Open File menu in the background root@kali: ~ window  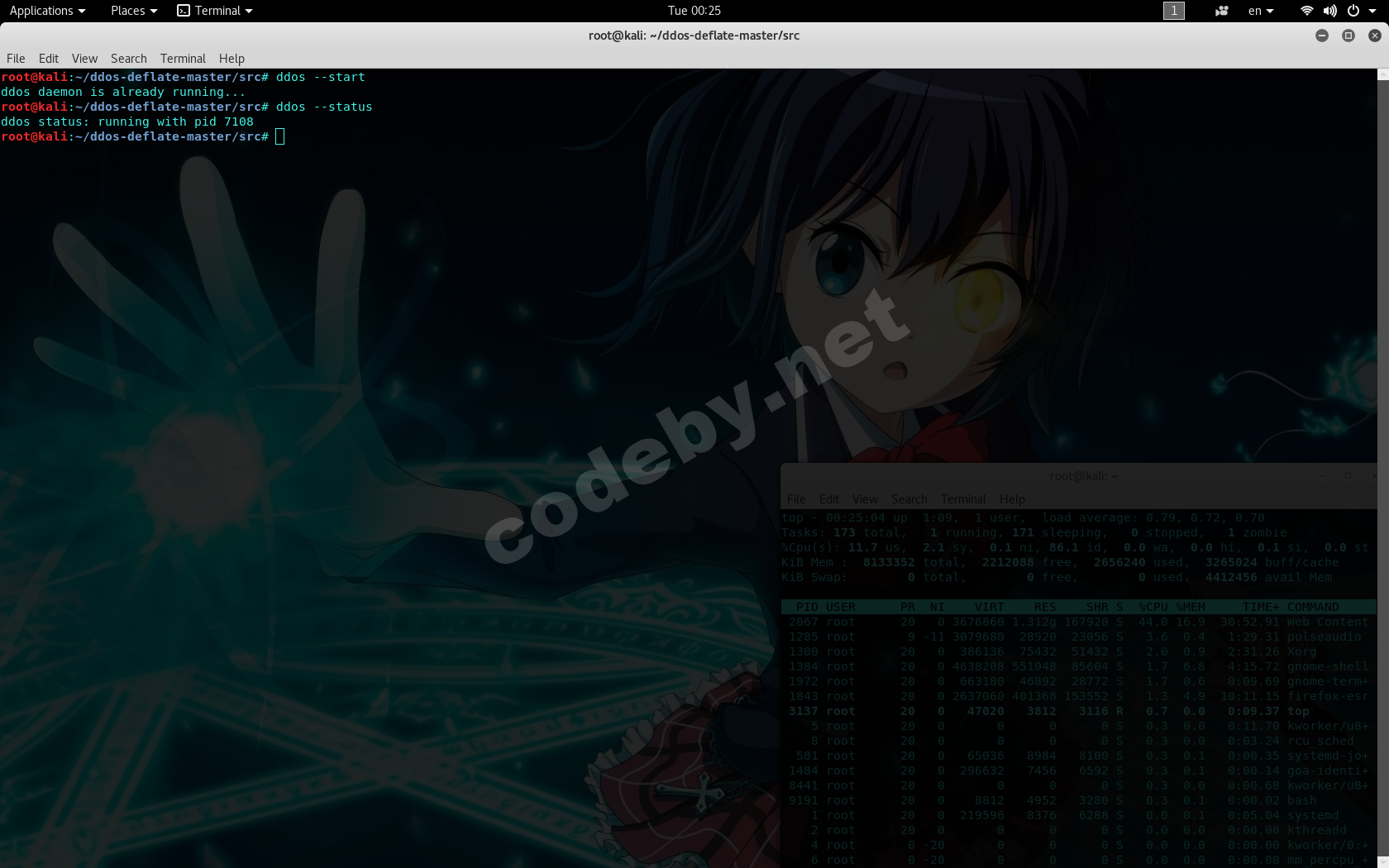[x=796, y=499]
